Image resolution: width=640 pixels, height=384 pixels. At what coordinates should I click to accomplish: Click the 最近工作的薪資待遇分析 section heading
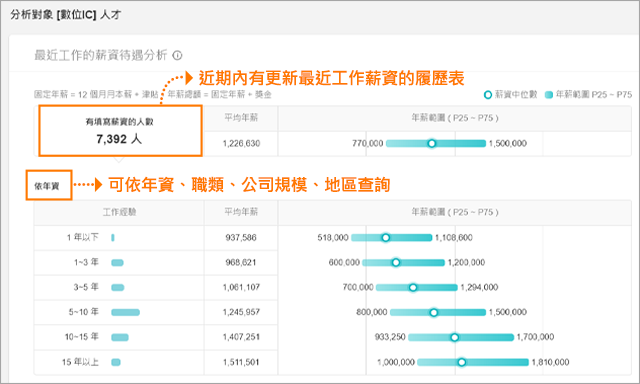[x=101, y=55]
